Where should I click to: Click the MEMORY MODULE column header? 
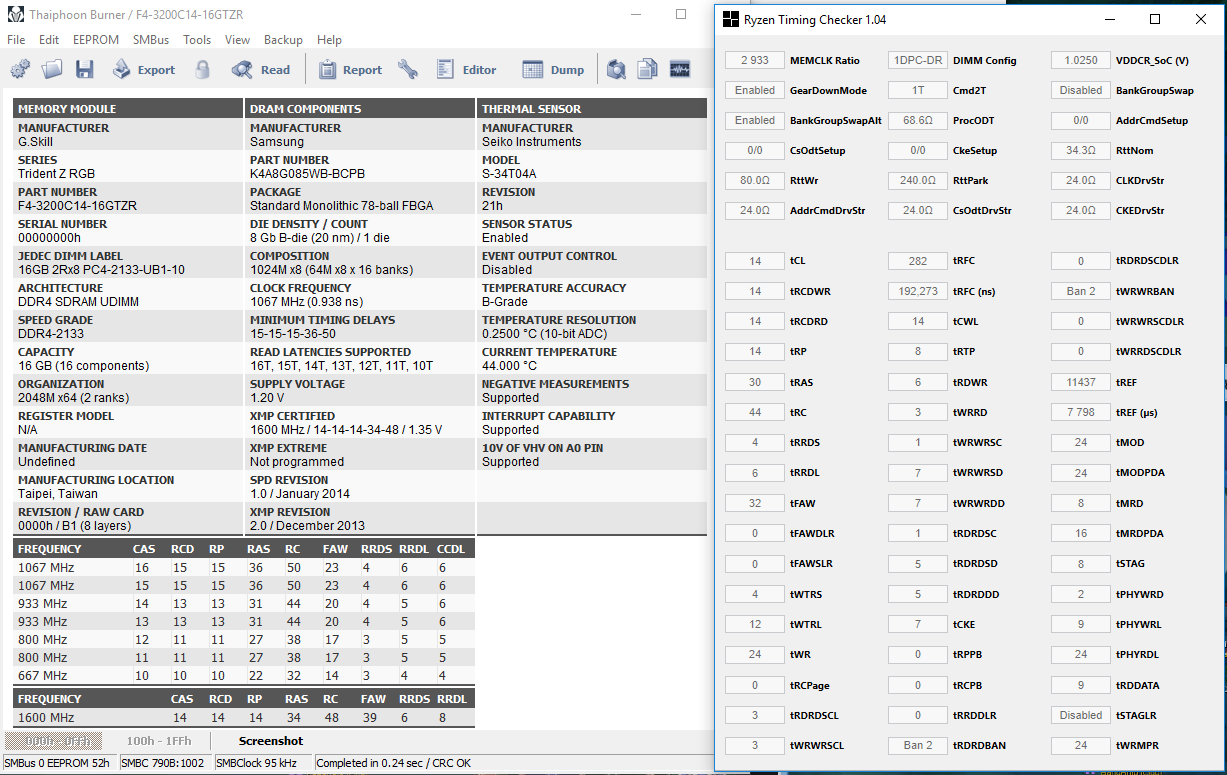coord(128,108)
